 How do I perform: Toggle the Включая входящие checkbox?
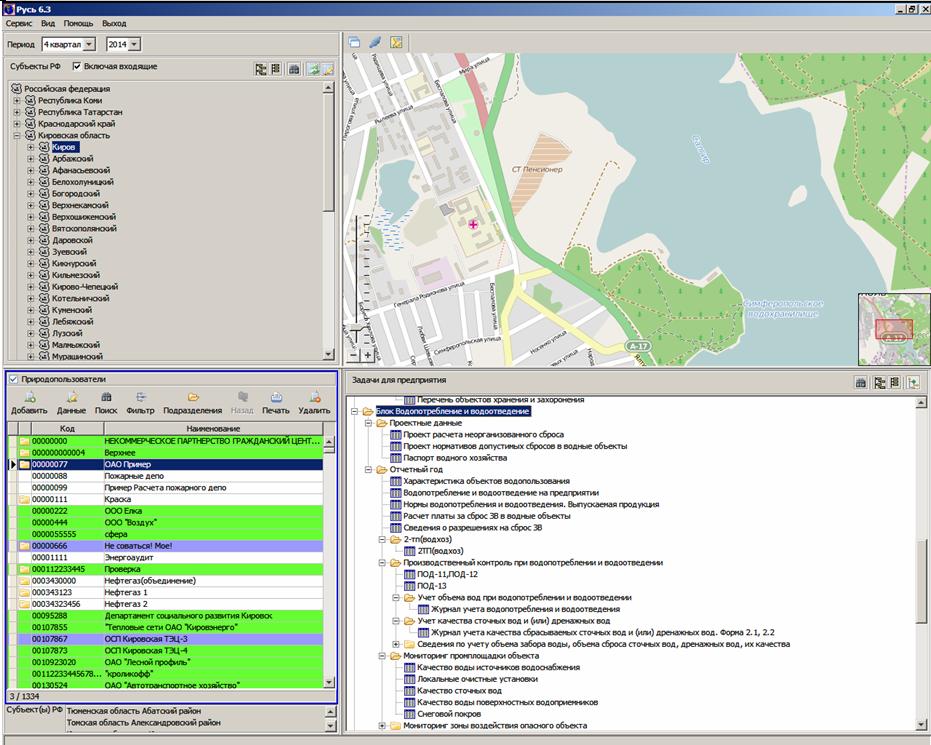(79, 67)
